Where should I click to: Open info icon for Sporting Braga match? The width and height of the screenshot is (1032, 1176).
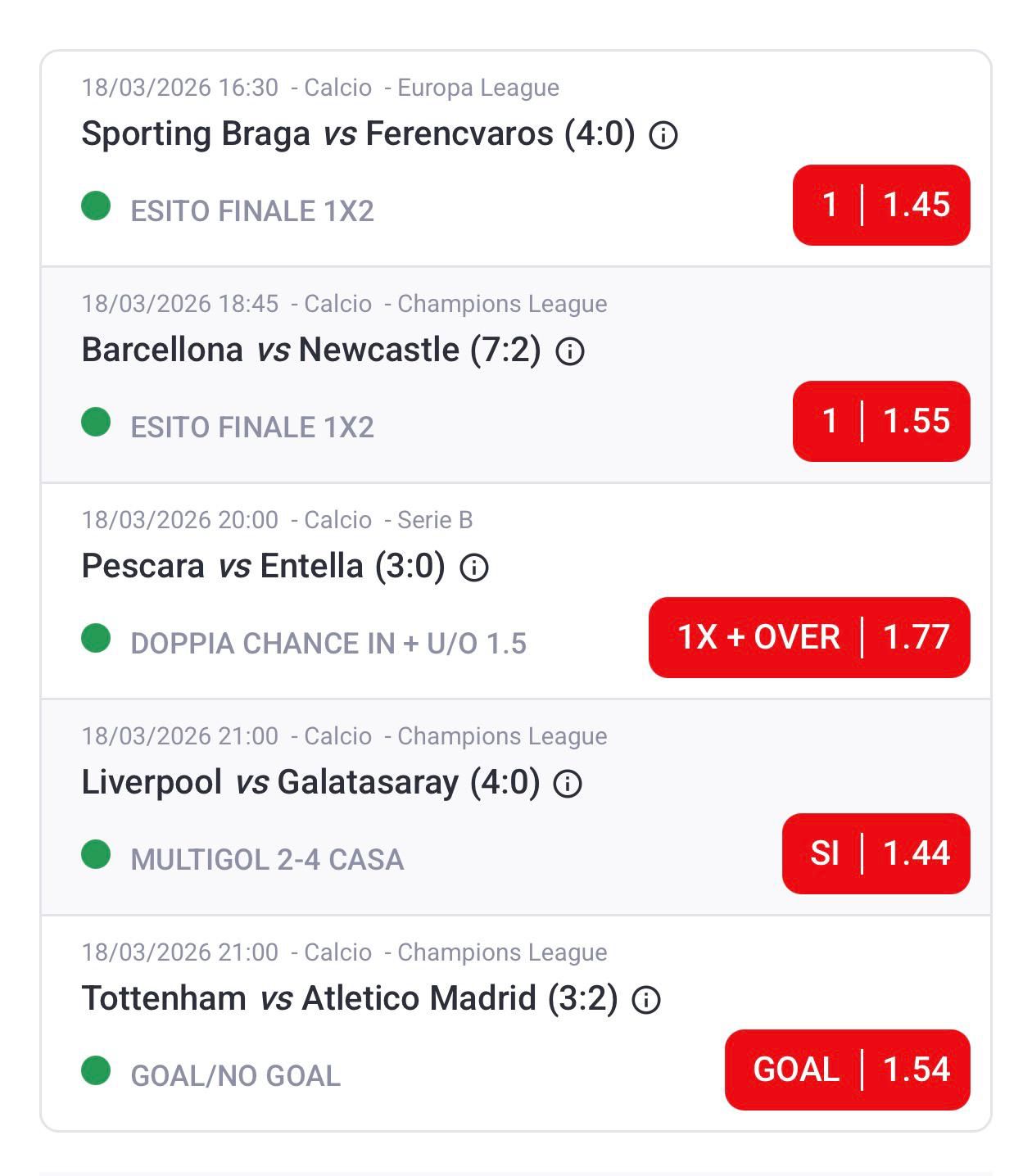tap(663, 135)
